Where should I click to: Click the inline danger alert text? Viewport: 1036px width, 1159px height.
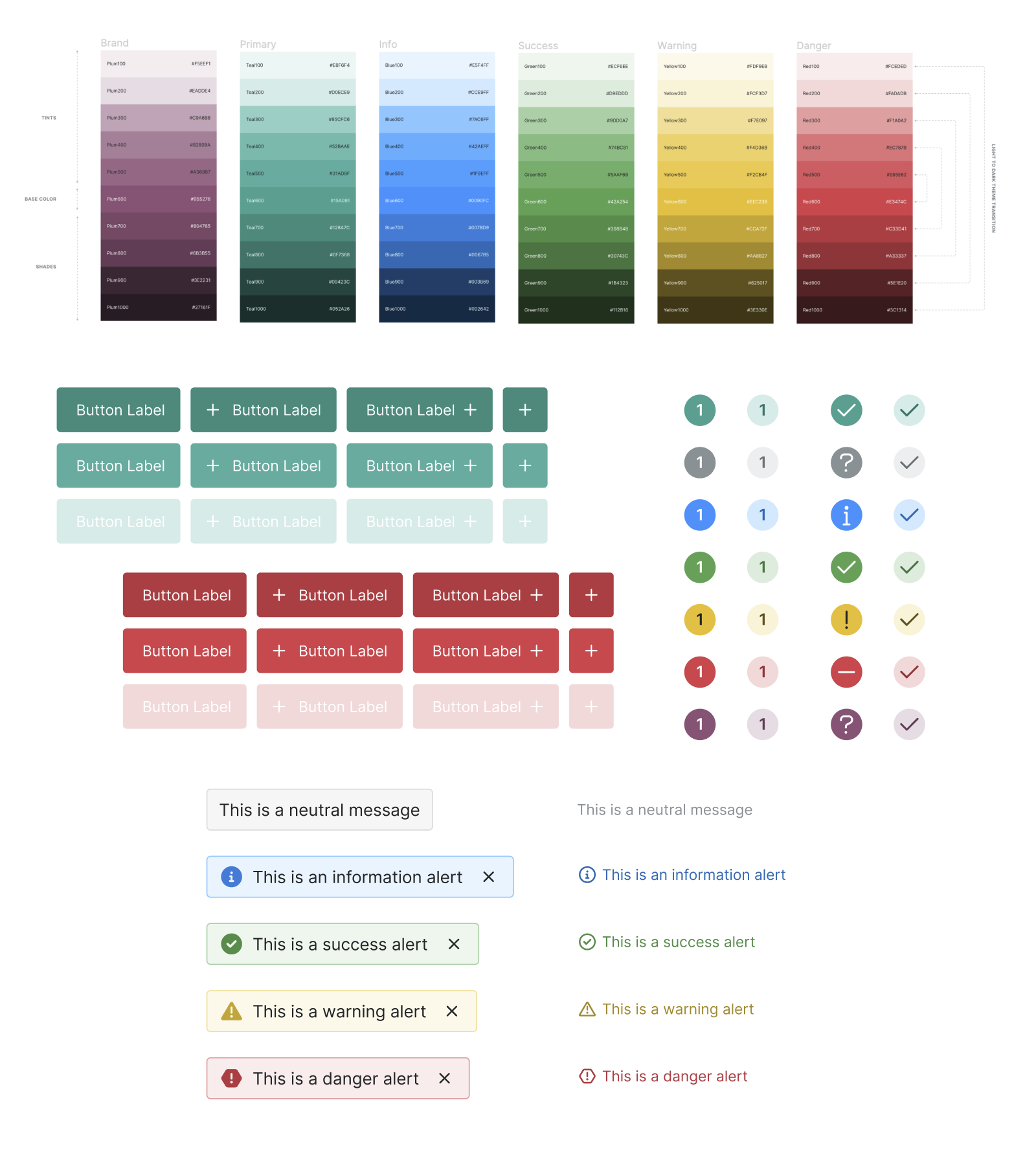coord(675,1076)
